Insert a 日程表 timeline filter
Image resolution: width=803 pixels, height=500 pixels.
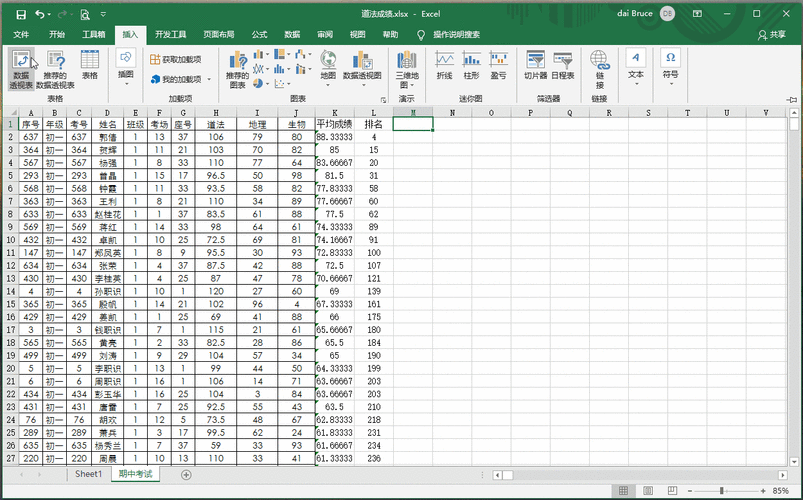pyautogui.click(x=563, y=65)
